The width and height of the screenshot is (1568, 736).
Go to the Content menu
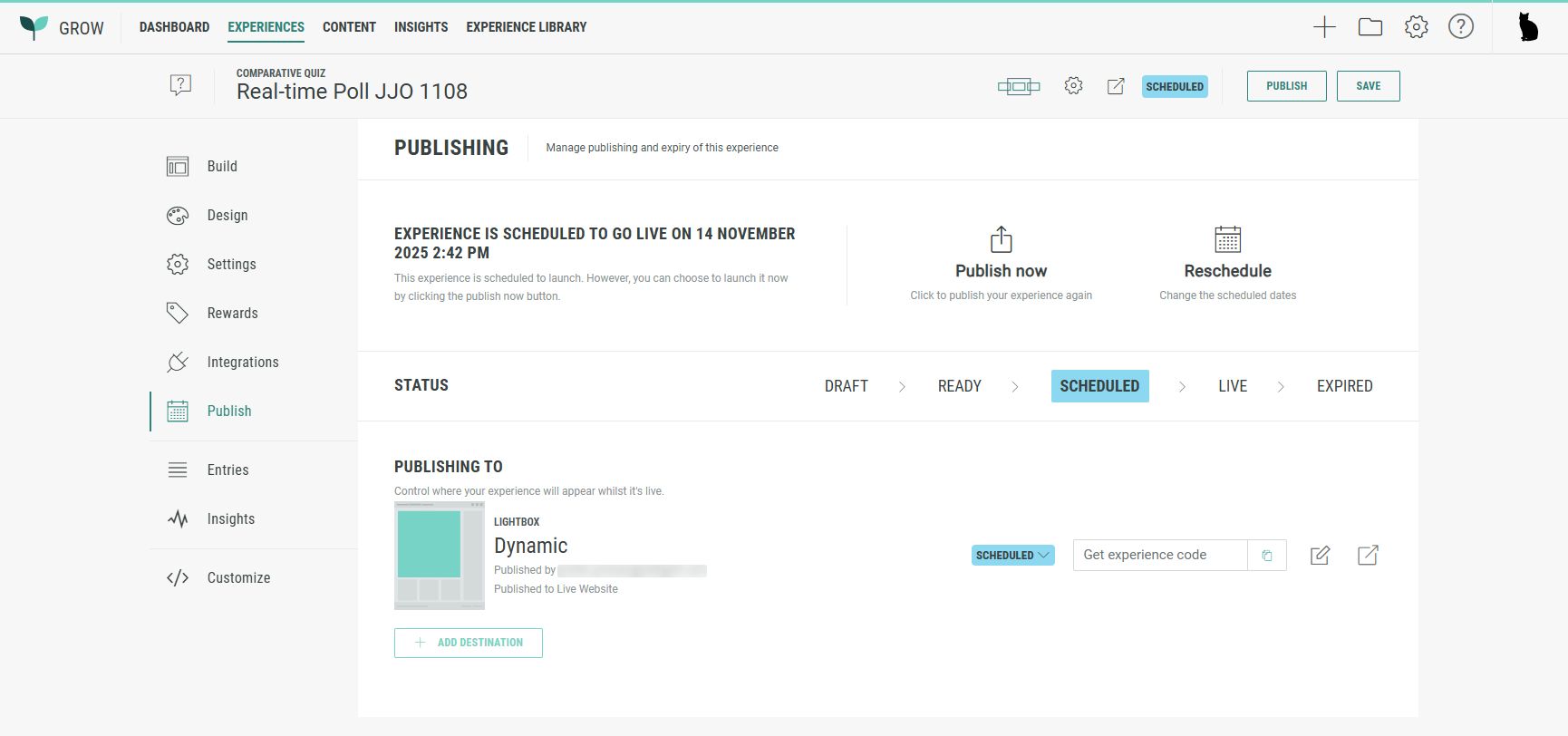point(349,27)
